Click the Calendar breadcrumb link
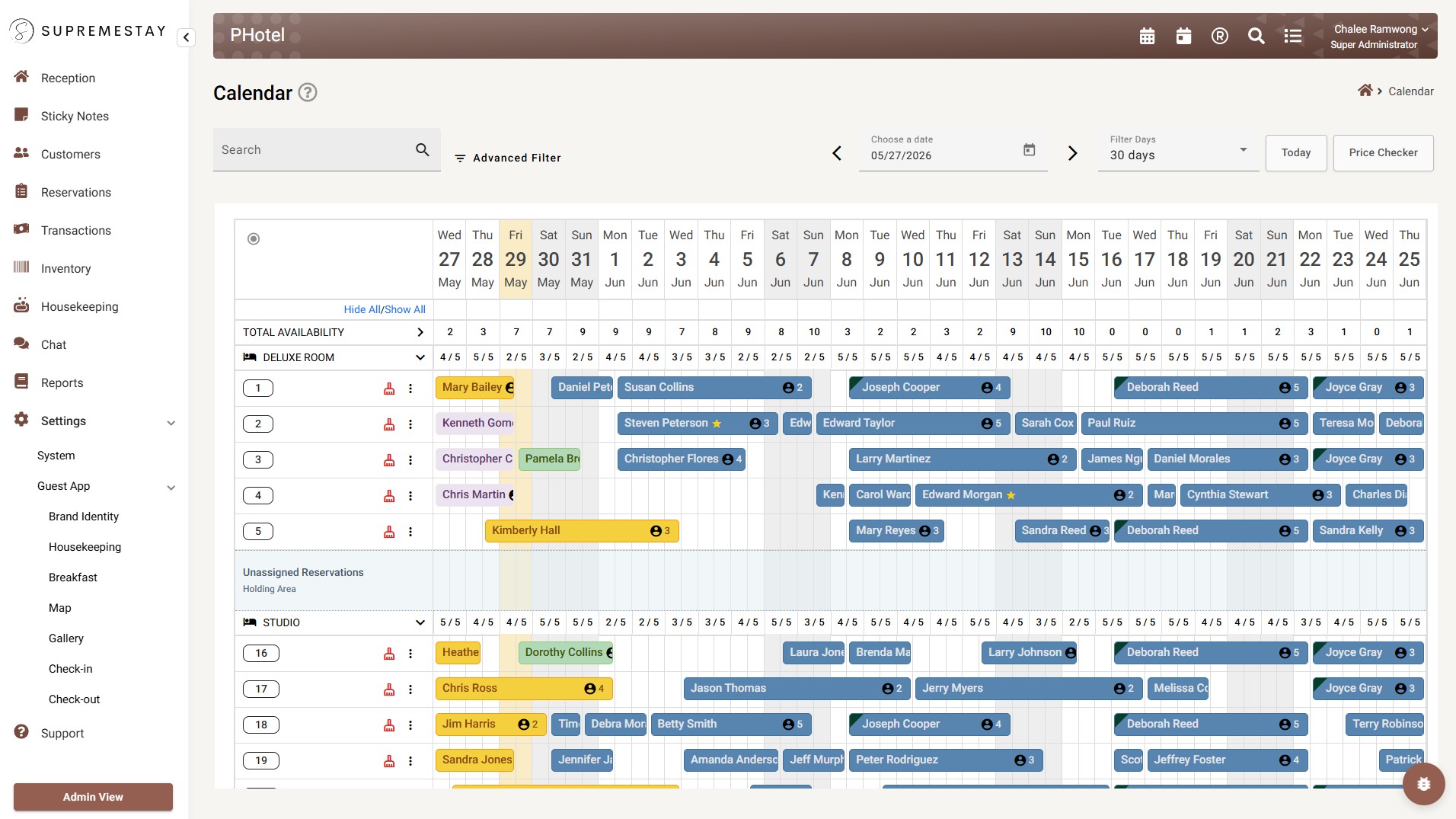Image resolution: width=1456 pixels, height=819 pixels. tap(1410, 91)
